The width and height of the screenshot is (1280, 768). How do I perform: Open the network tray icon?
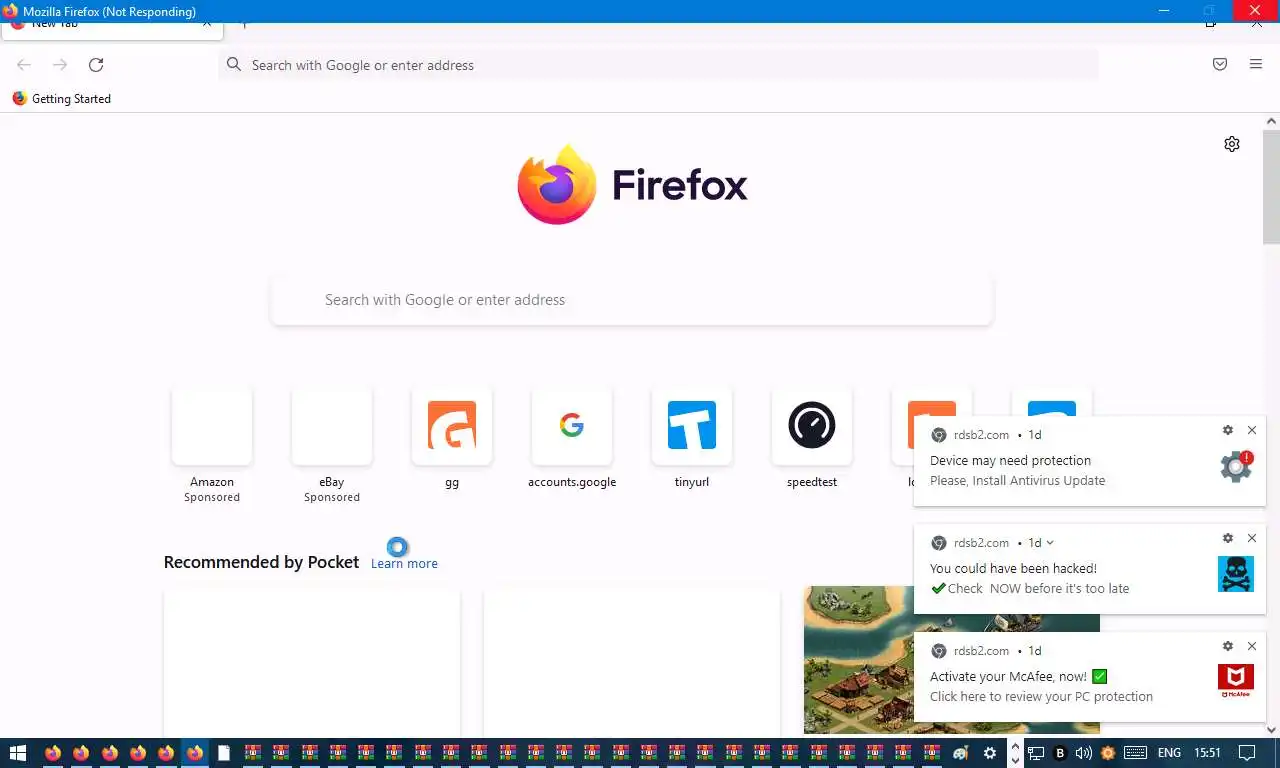pos(1037,753)
